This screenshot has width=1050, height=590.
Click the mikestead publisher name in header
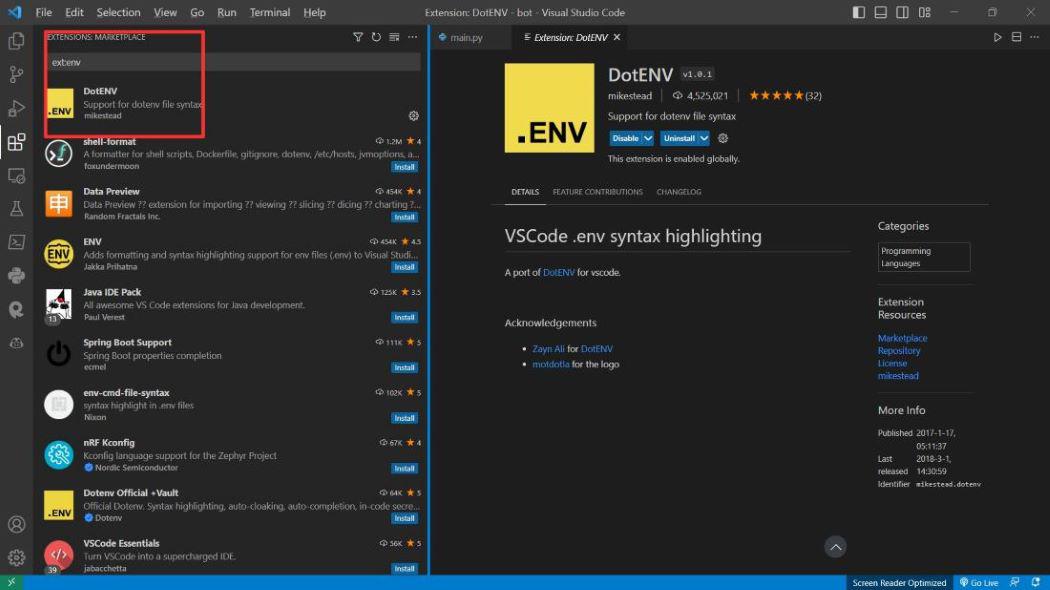[629, 96]
